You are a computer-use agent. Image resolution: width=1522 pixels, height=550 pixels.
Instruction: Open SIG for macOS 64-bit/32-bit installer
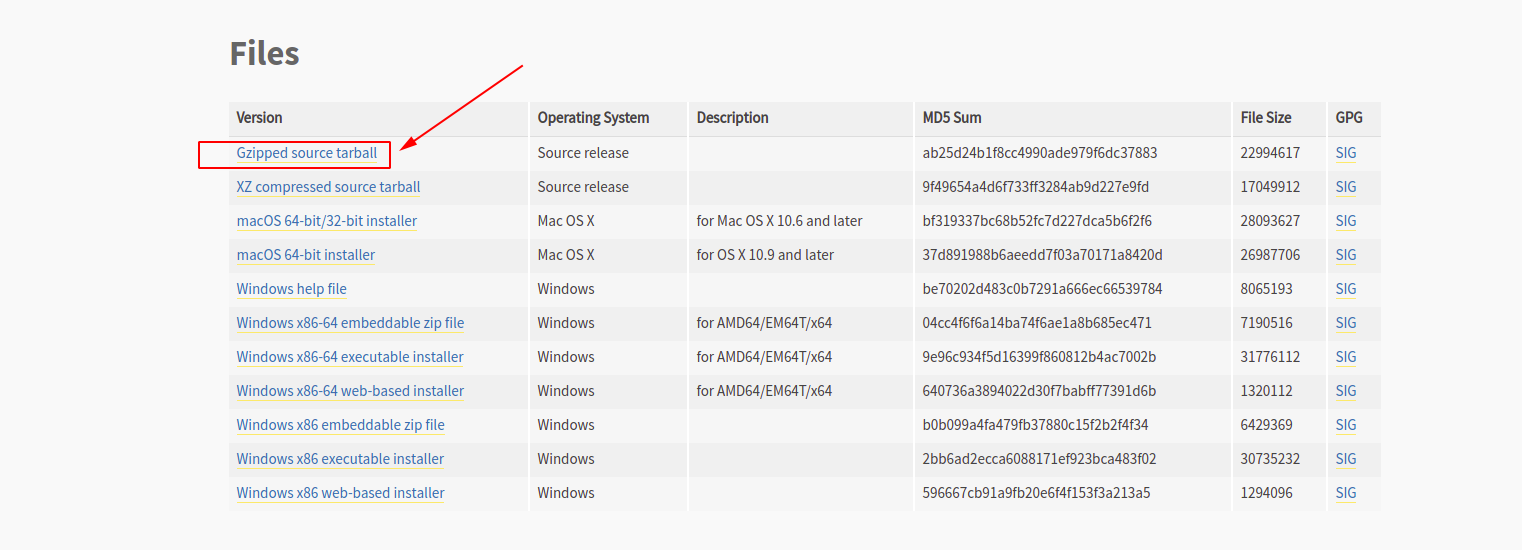pos(1346,221)
